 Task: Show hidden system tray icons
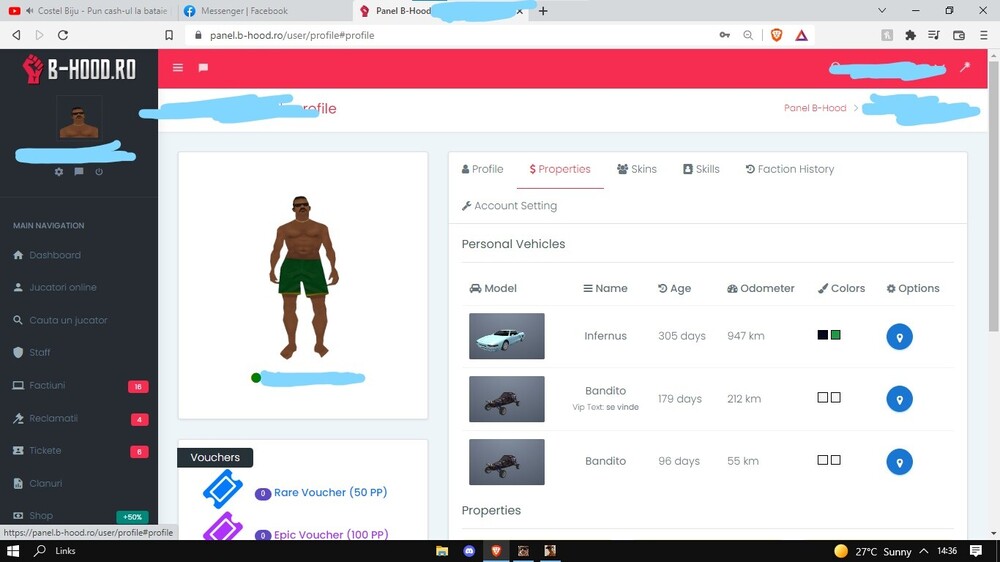point(923,551)
